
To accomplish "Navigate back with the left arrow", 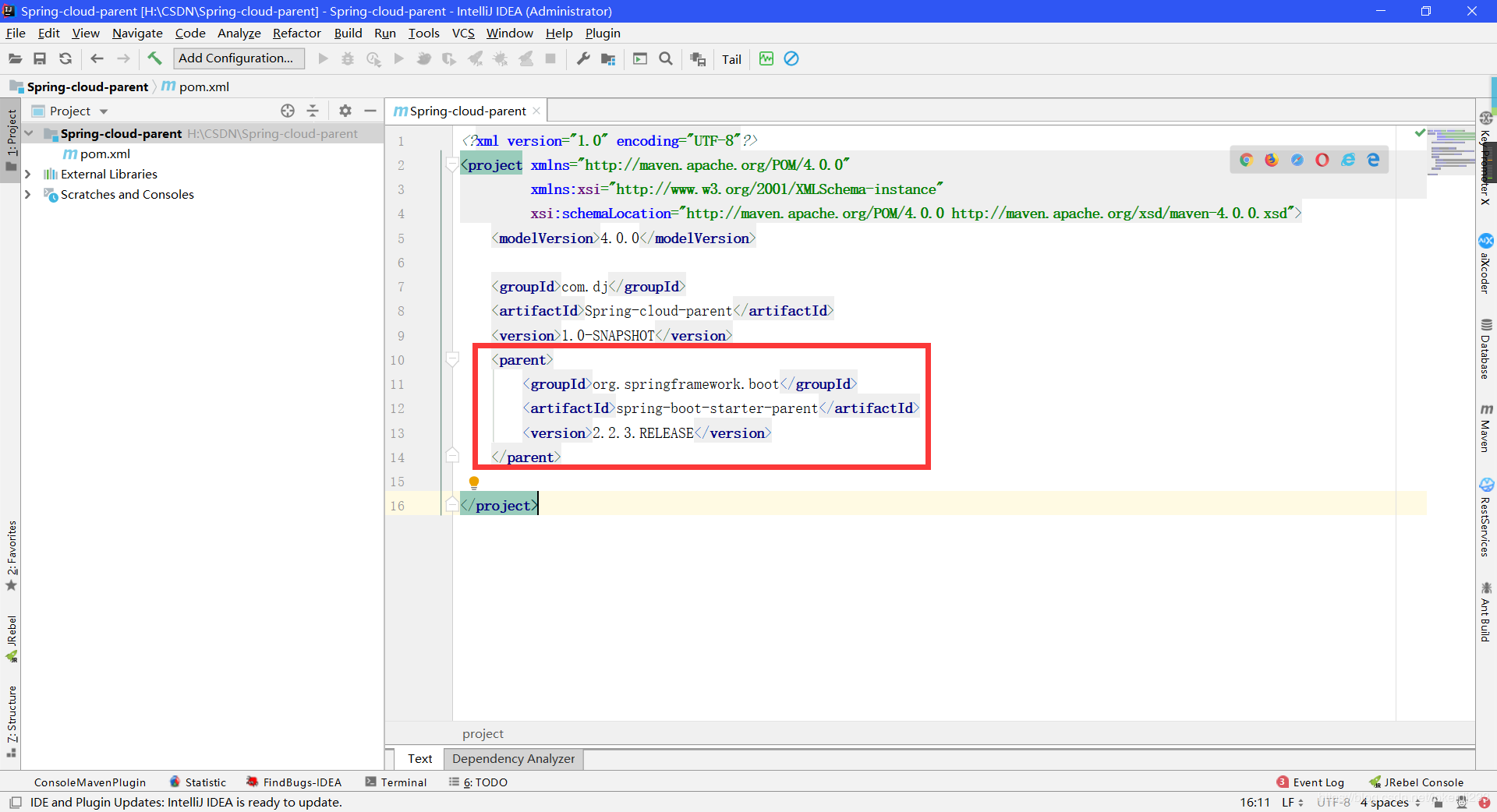I will tap(97, 58).
